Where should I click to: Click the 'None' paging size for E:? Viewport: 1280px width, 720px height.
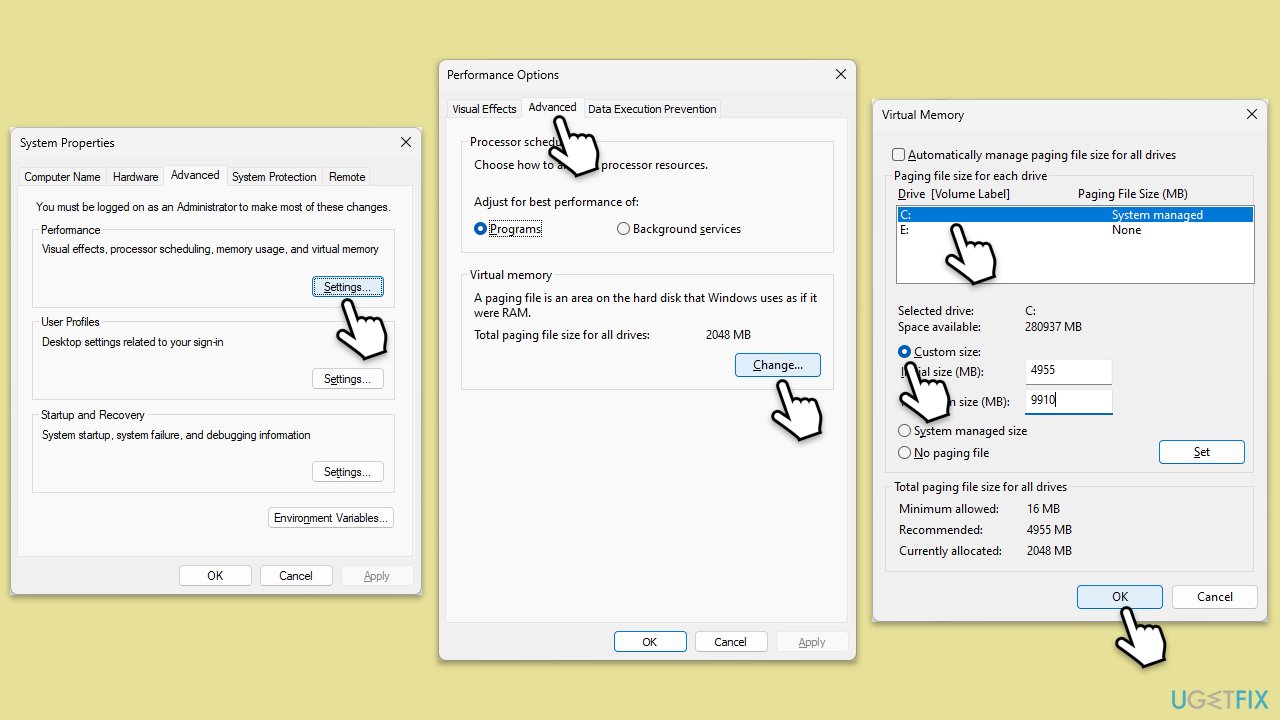click(x=1126, y=230)
